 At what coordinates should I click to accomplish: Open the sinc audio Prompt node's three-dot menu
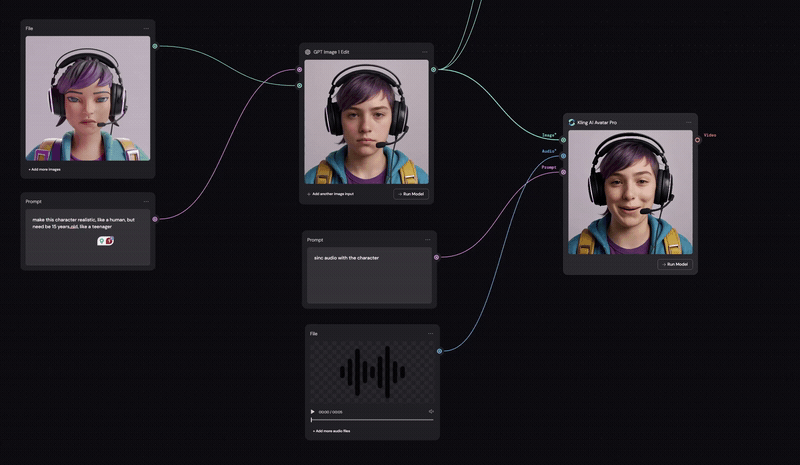tap(428, 240)
